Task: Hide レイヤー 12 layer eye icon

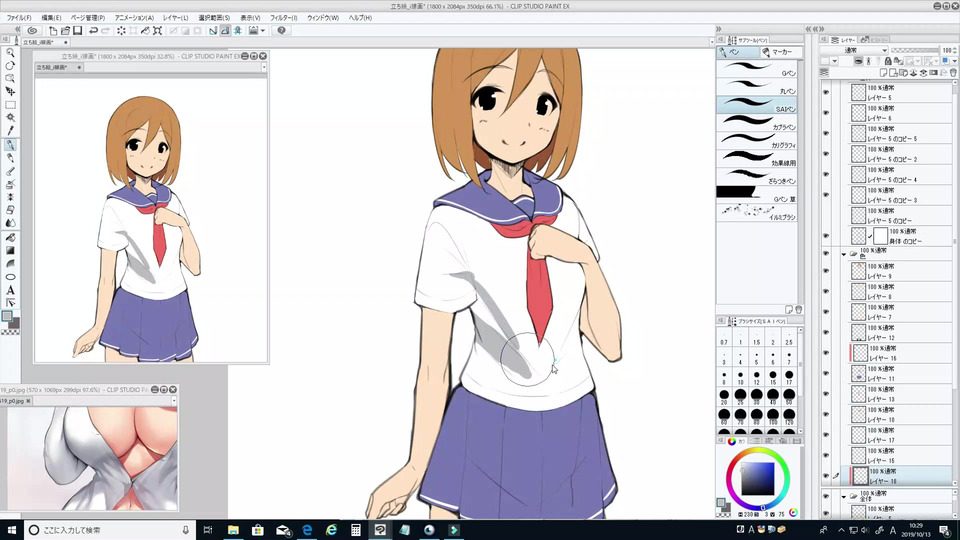Action: 826,332
